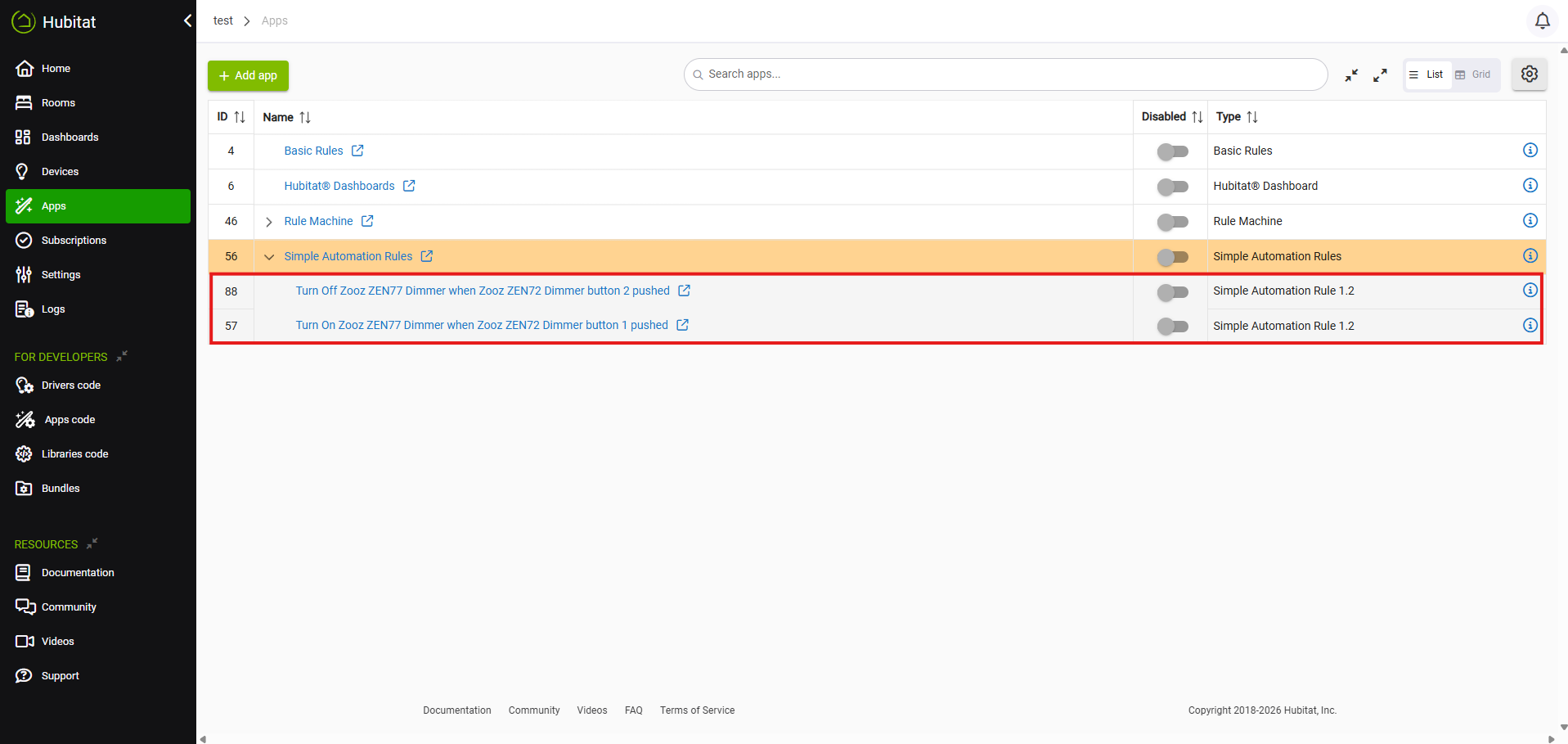Toggle disabled switch for Basic Rules

[1172, 151]
